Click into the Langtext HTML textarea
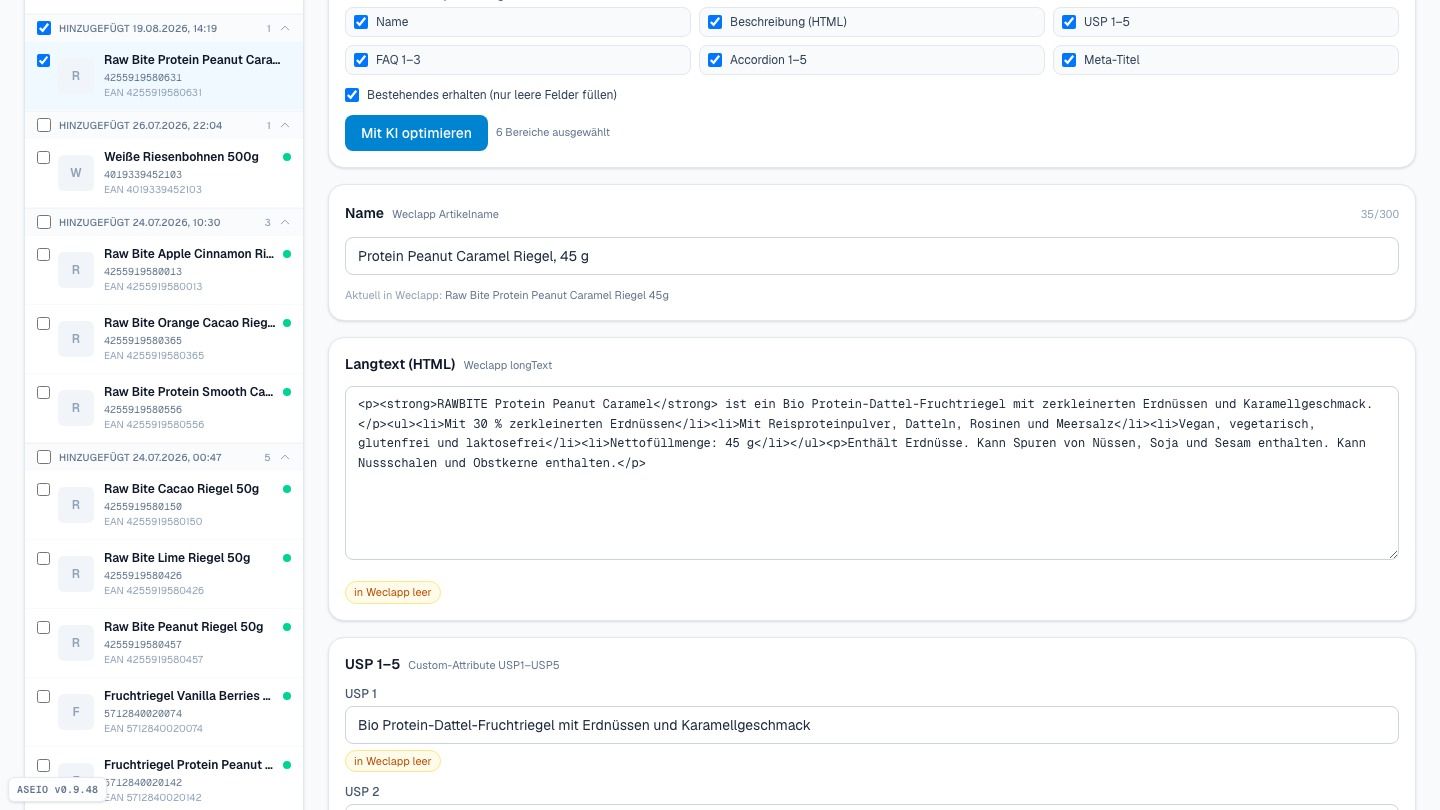The width and height of the screenshot is (1440, 810). pos(871,473)
